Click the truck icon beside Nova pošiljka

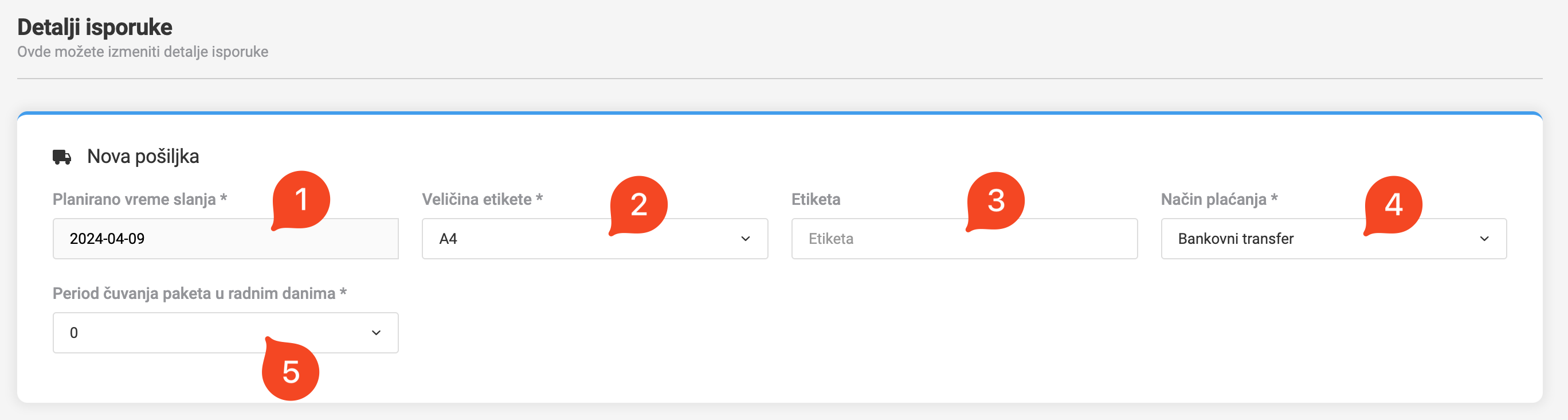coord(62,157)
